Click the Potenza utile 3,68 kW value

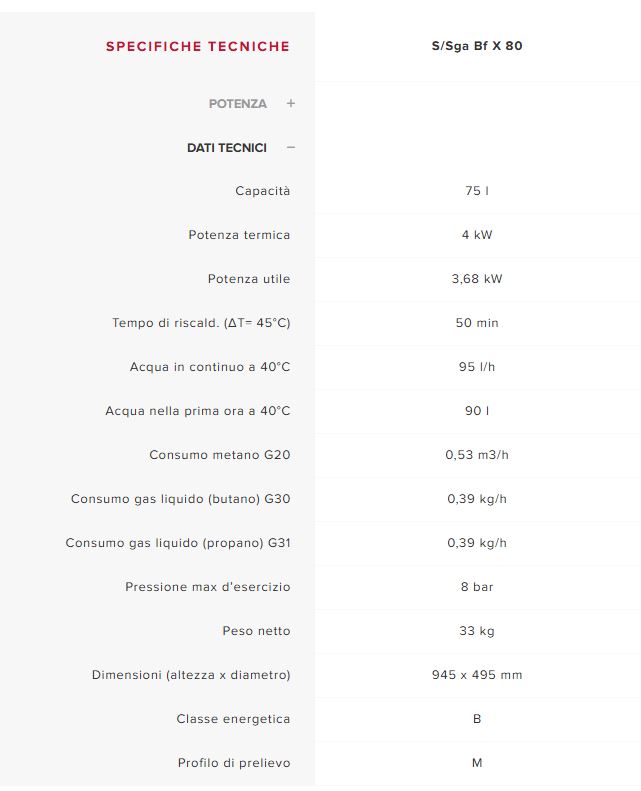click(x=477, y=279)
